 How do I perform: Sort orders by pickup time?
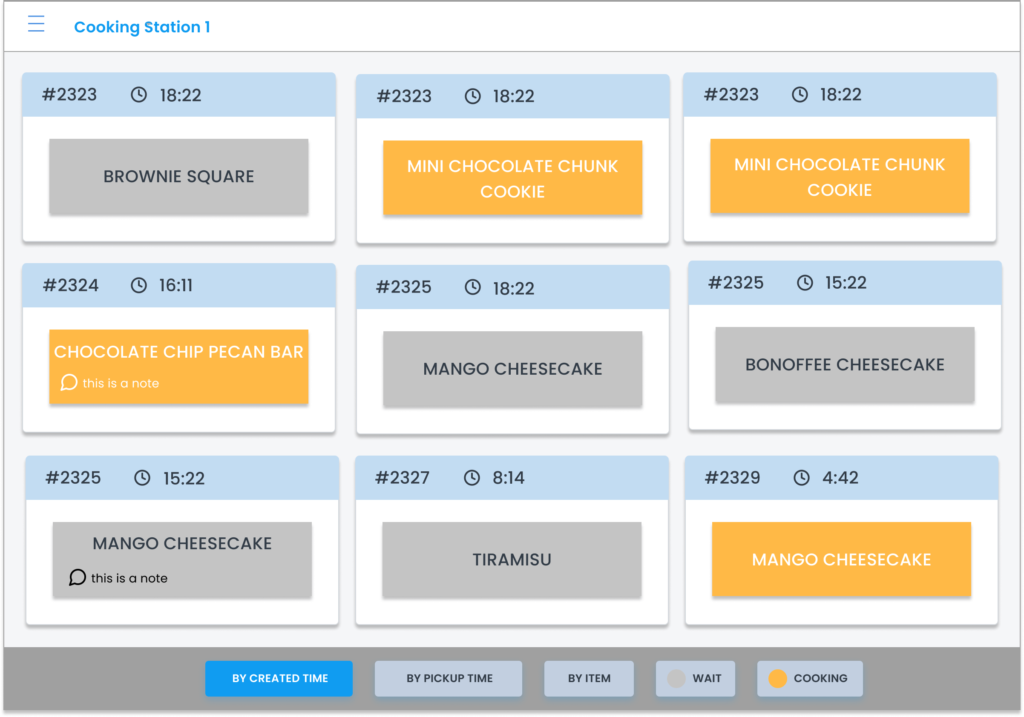click(x=449, y=678)
